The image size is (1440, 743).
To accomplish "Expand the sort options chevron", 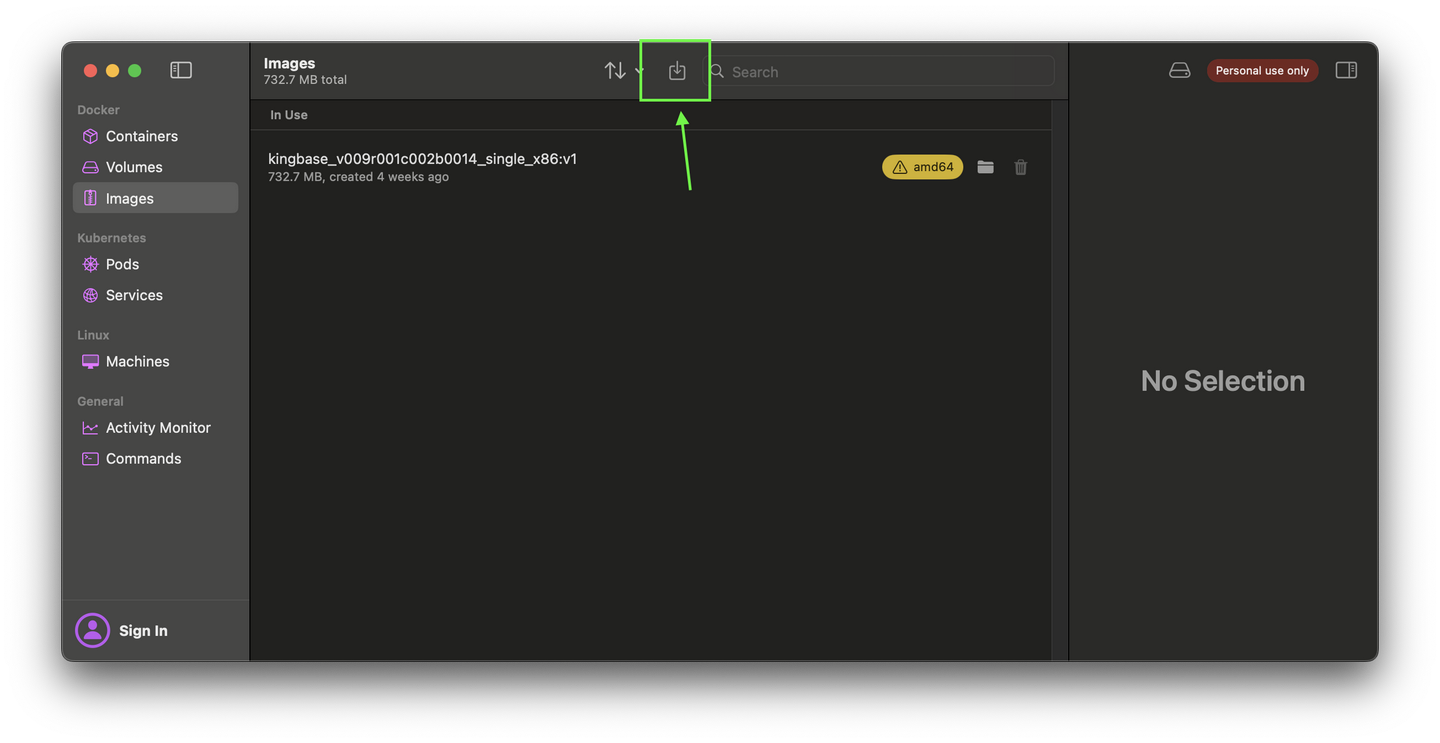I will (x=639, y=71).
